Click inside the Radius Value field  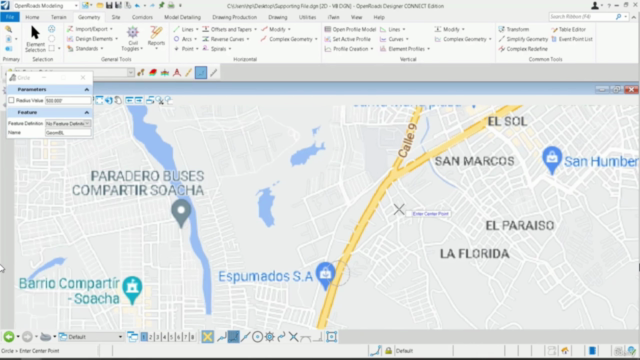(68, 100)
